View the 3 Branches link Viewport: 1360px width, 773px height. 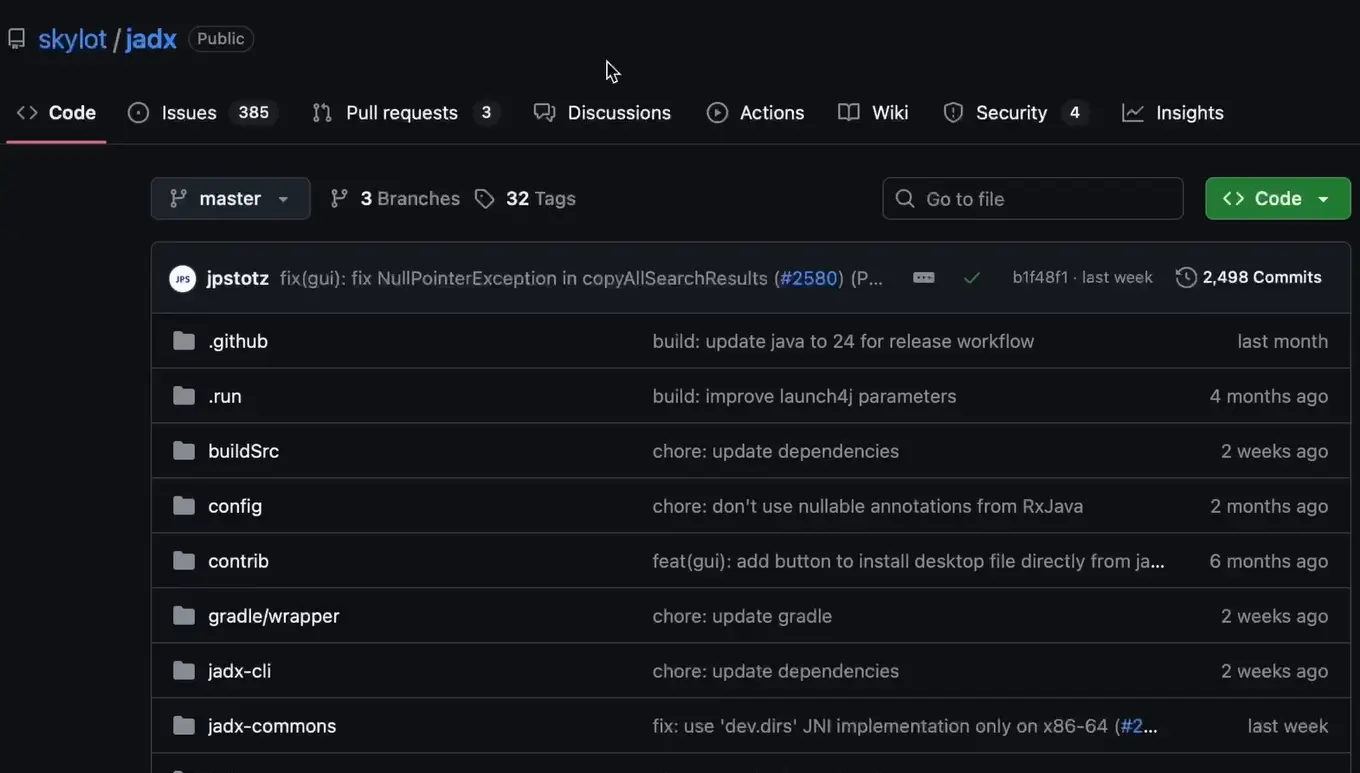point(395,198)
